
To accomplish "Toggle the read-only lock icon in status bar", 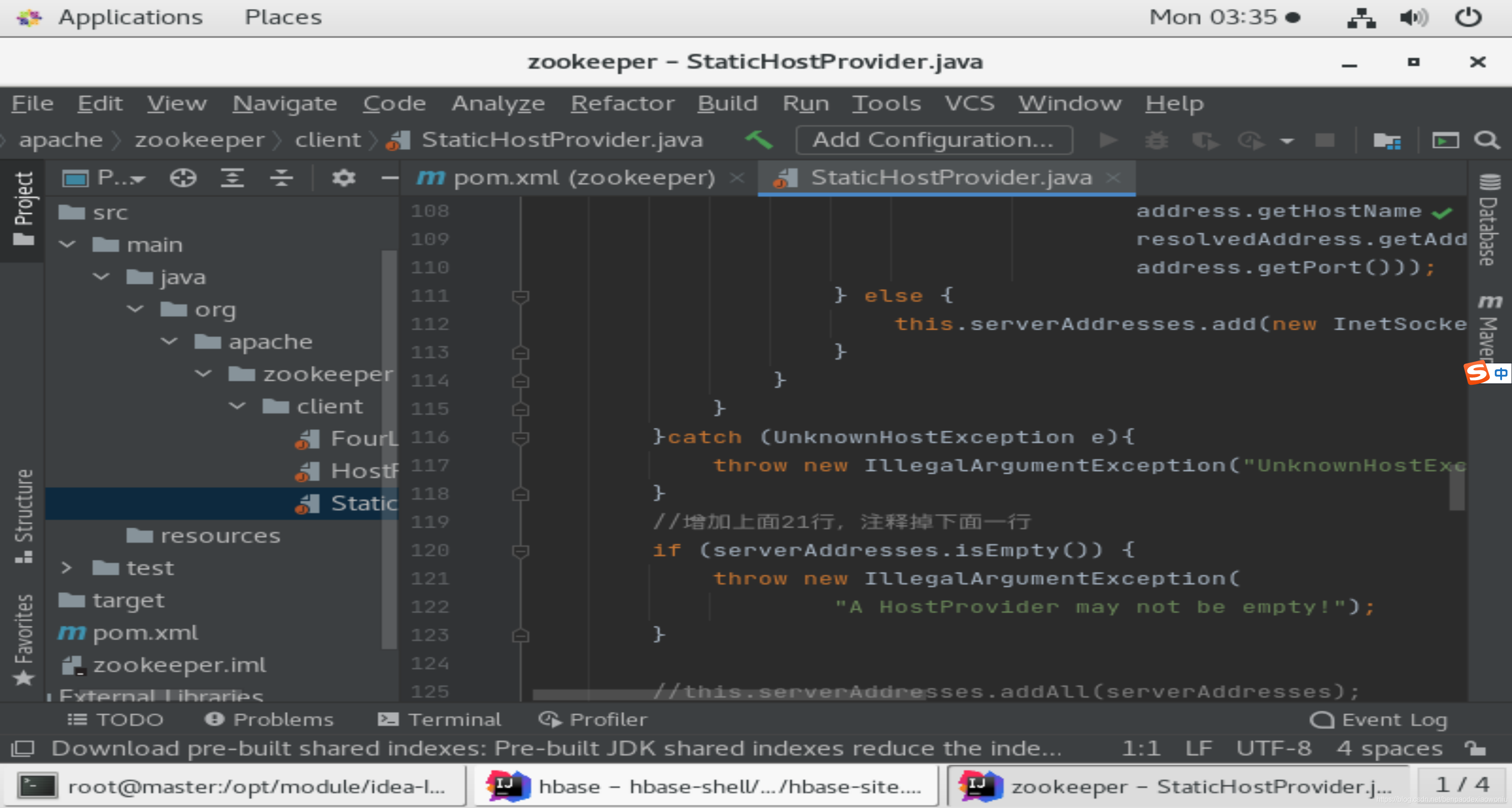I will (1475, 748).
